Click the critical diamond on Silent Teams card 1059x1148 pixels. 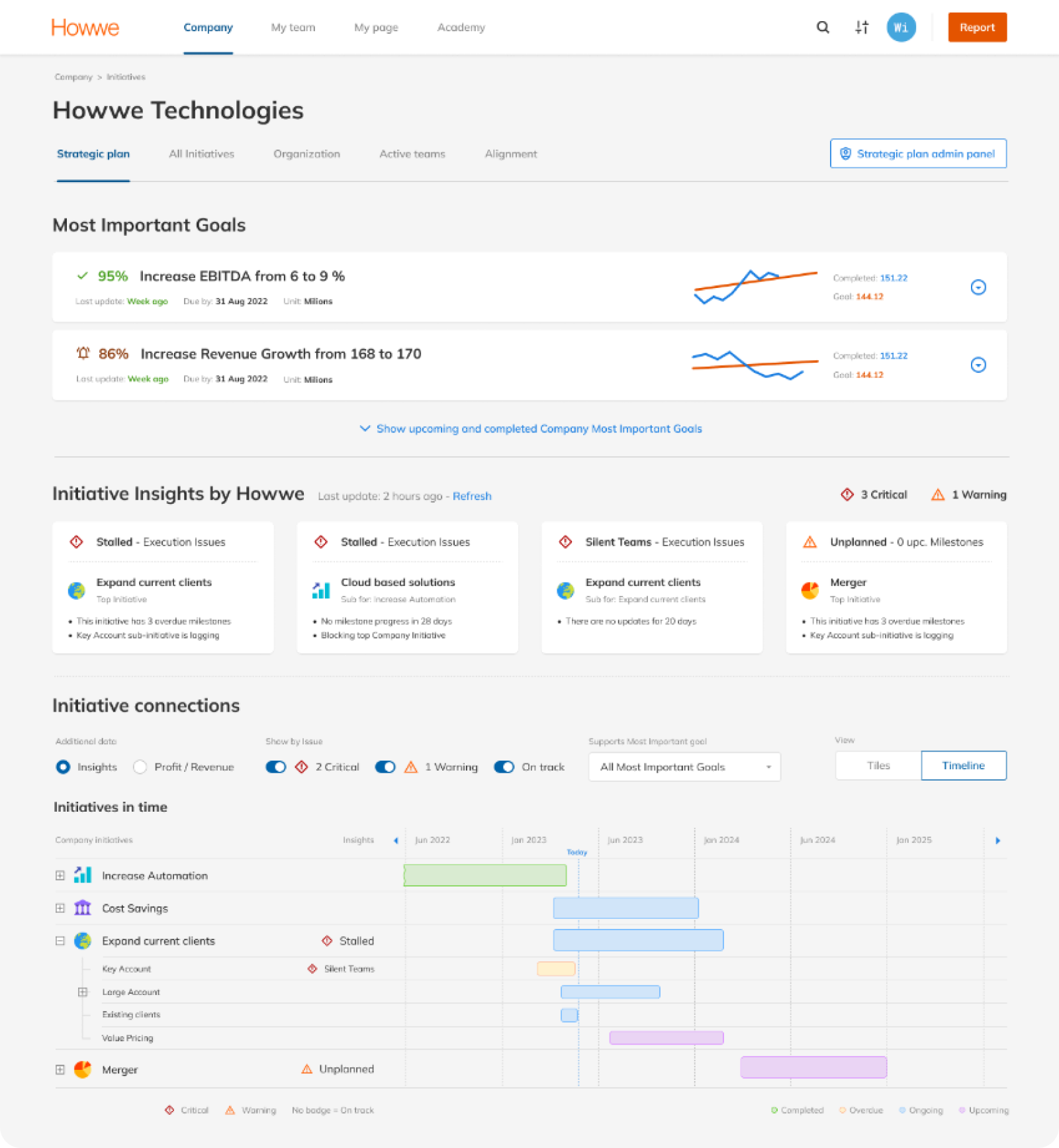point(565,542)
